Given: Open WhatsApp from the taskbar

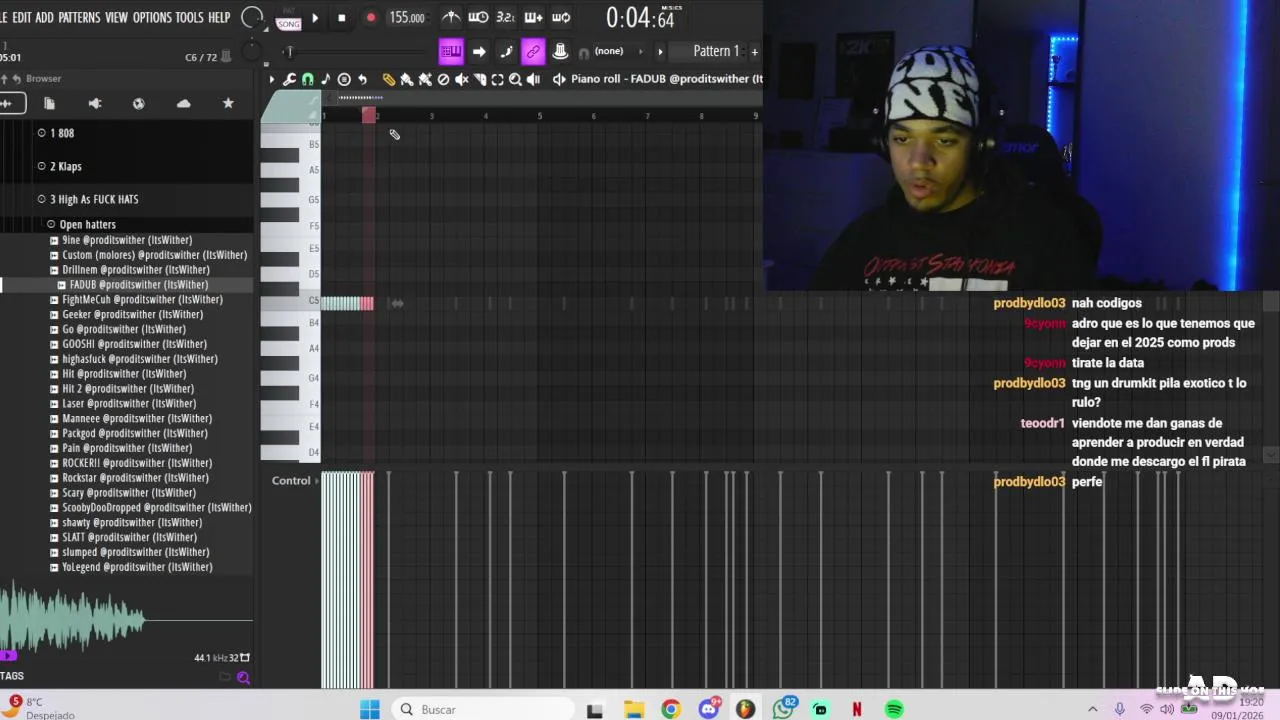Looking at the screenshot, I should pos(783,709).
